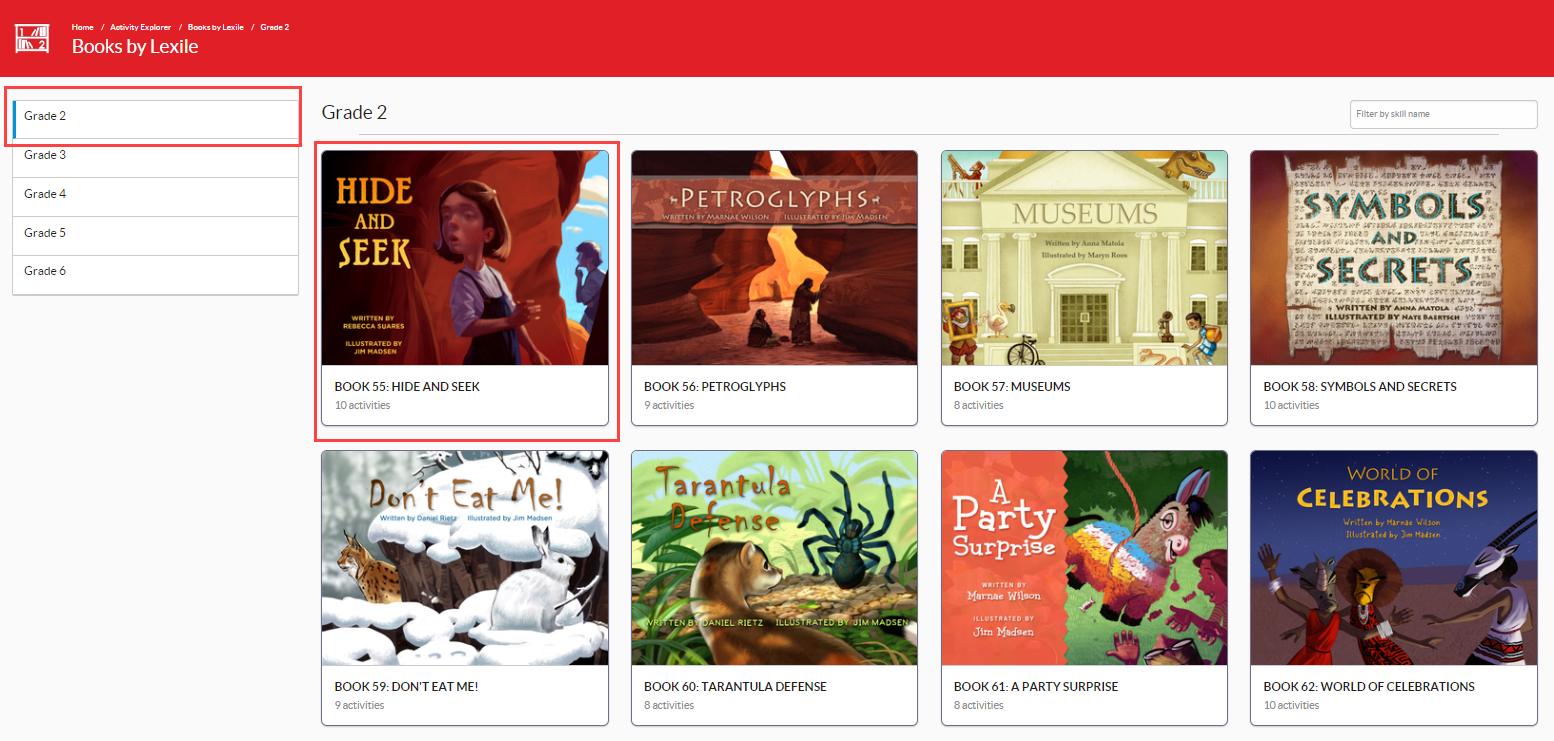Viewport: 1554px width, 741px height.
Task: Open Books by Lexile breadcrumb link
Action: click(215, 27)
